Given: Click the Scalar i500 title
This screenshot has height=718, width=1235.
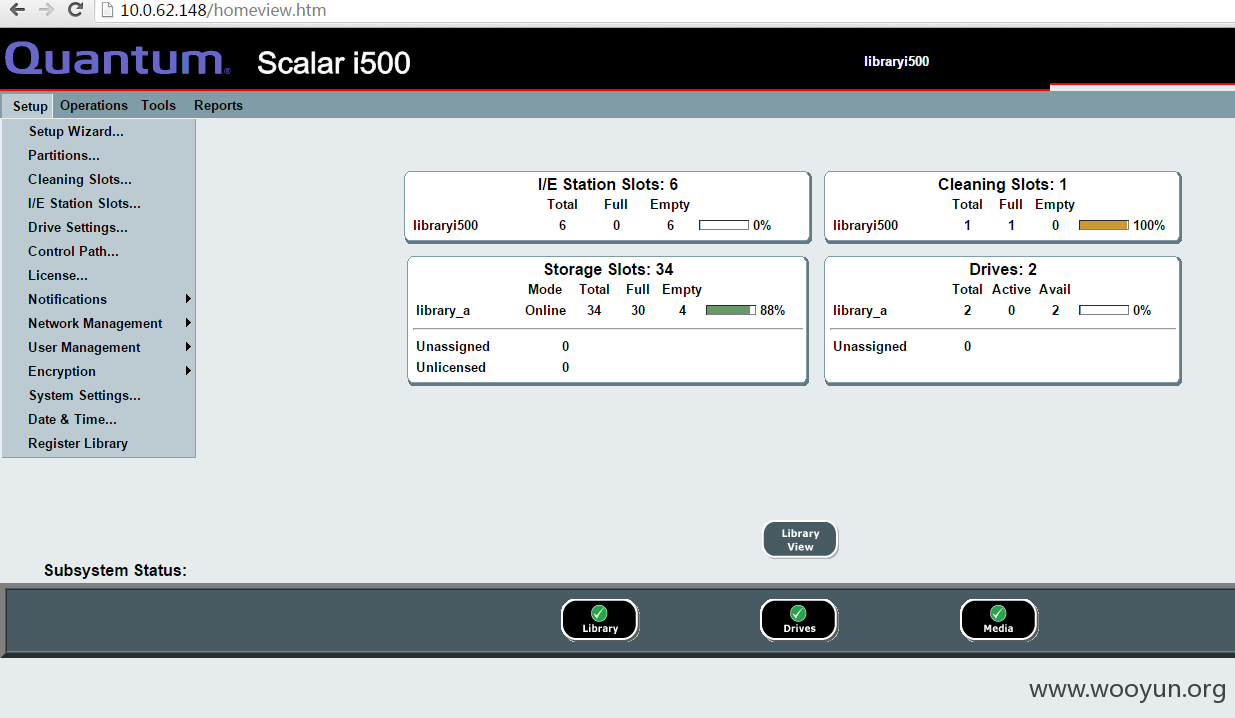Looking at the screenshot, I should tap(334, 63).
